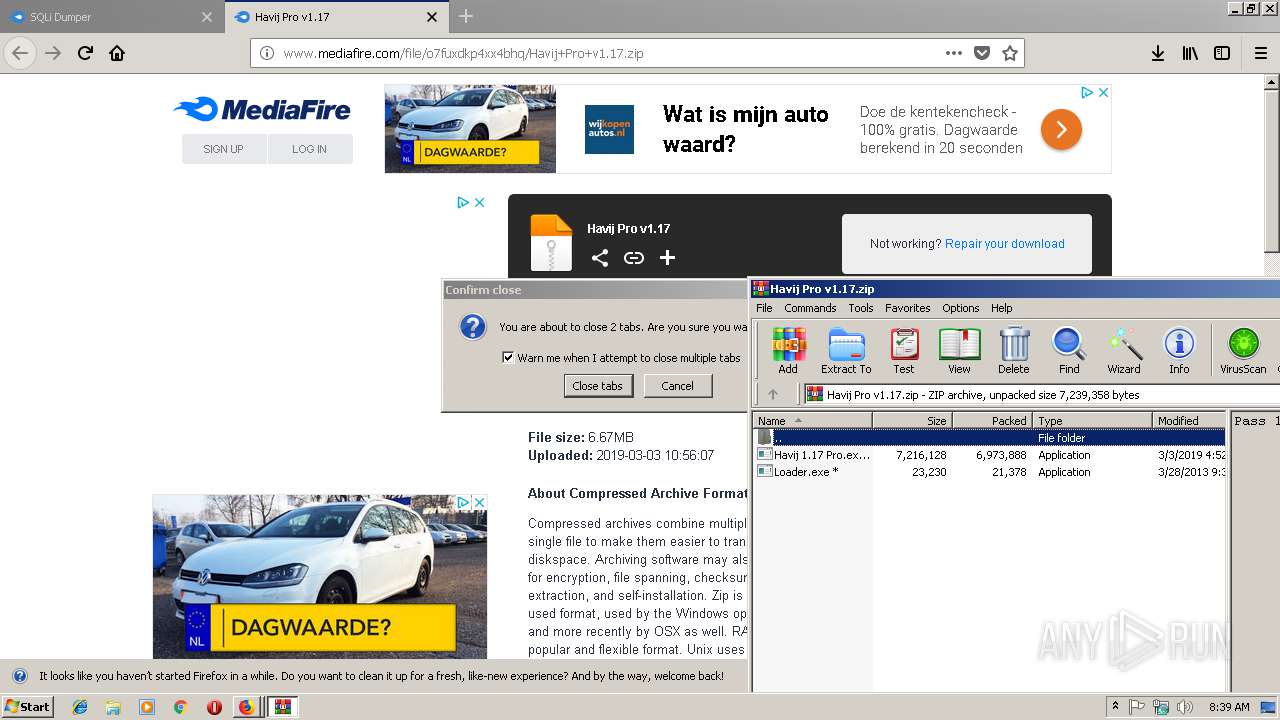Click the Extract To icon in WinRAR
Image resolution: width=1280 pixels, height=720 pixels.
click(x=846, y=351)
